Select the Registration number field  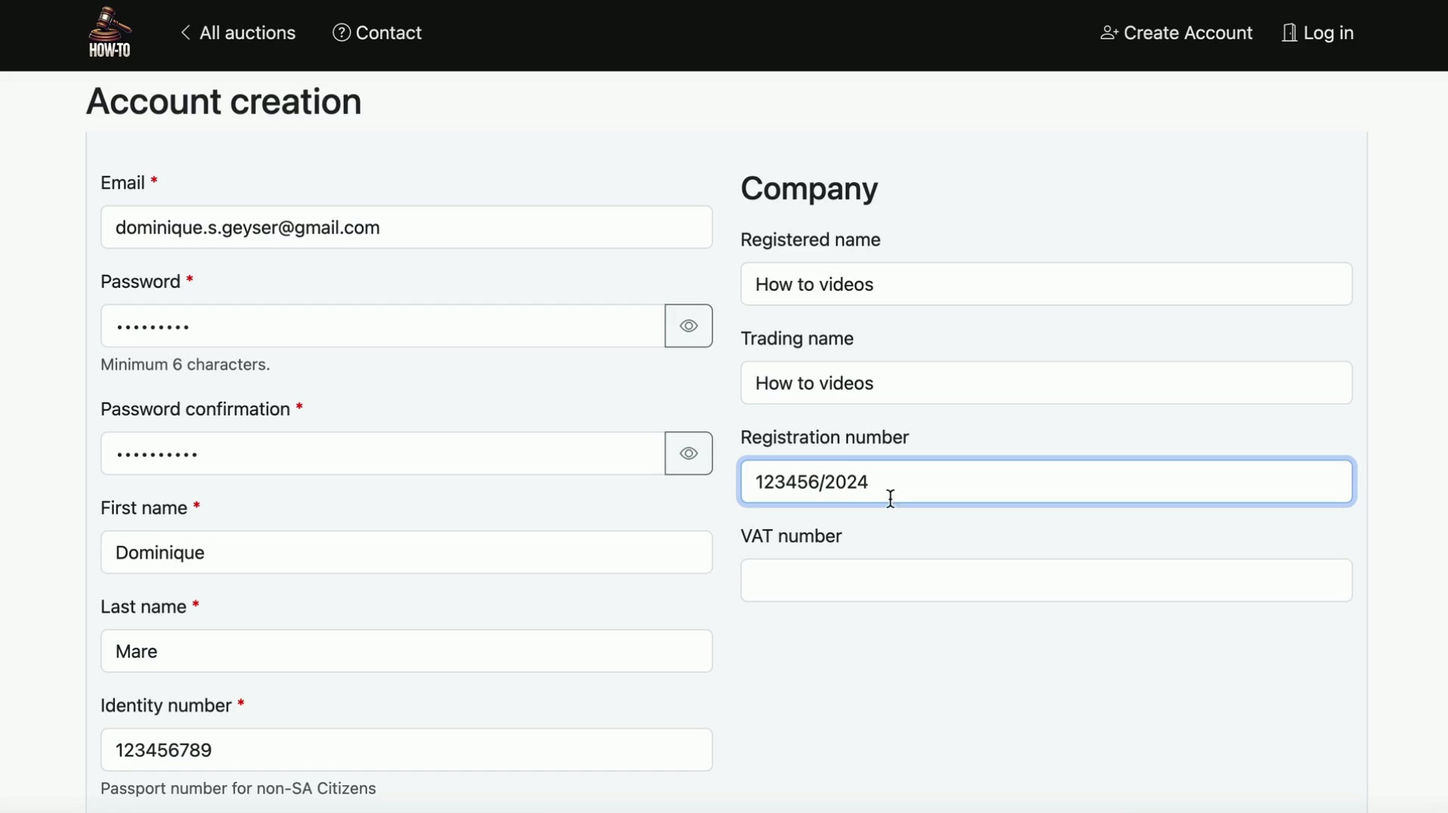pos(1046,481)
